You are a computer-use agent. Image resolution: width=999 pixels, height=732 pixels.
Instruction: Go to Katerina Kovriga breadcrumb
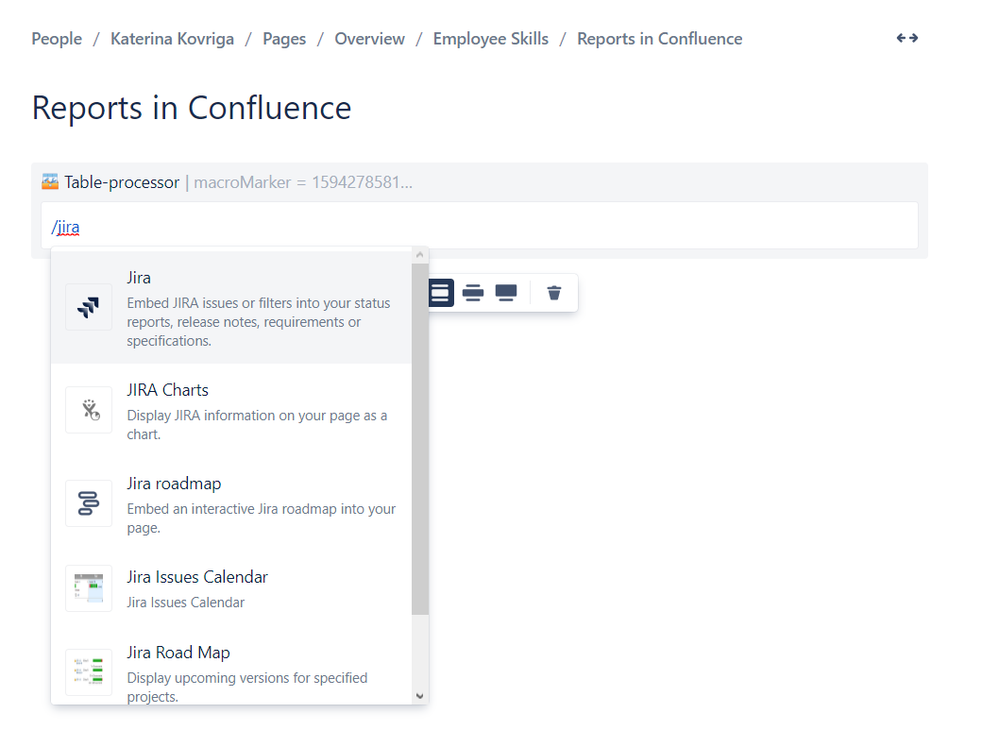coord(172,39)
